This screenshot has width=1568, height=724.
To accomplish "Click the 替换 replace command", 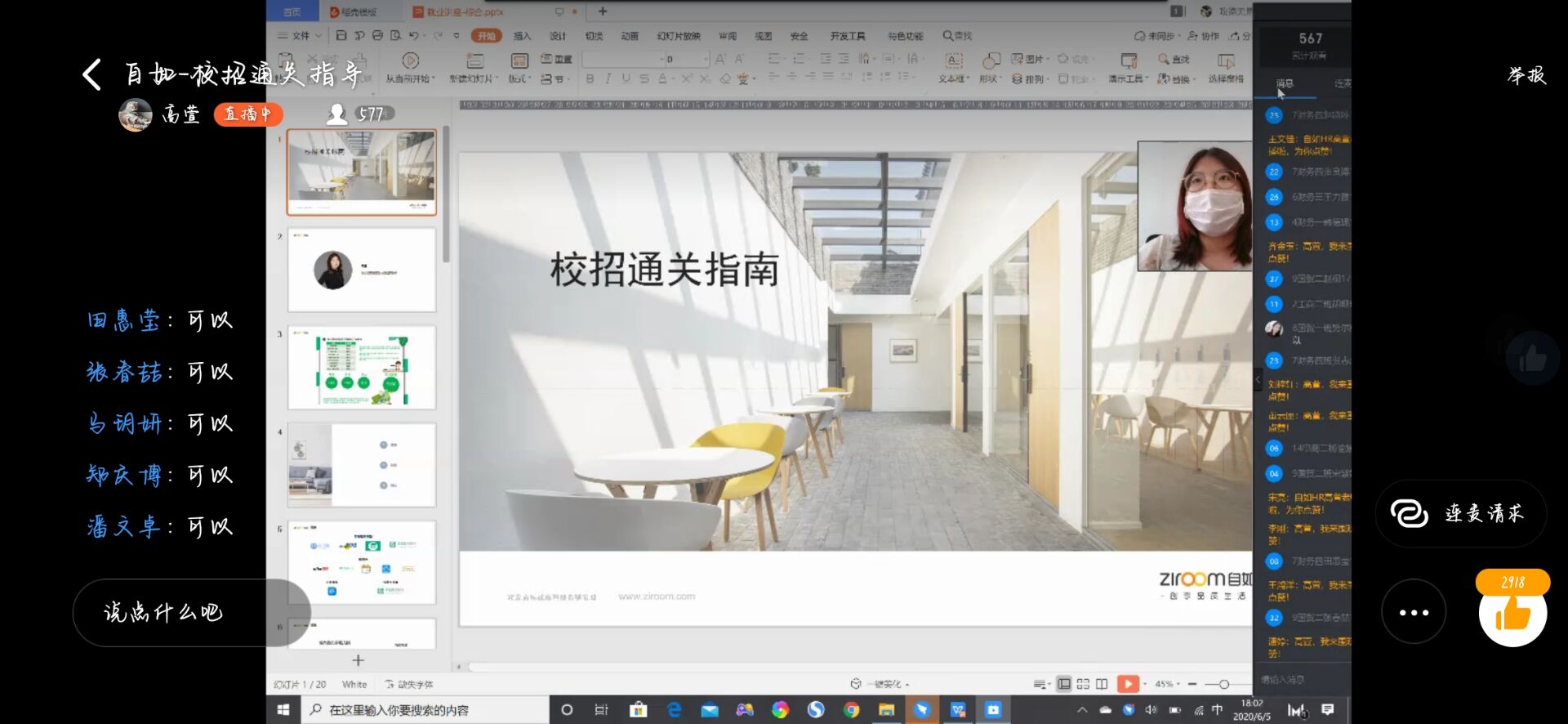I will tap(1176, 78).
